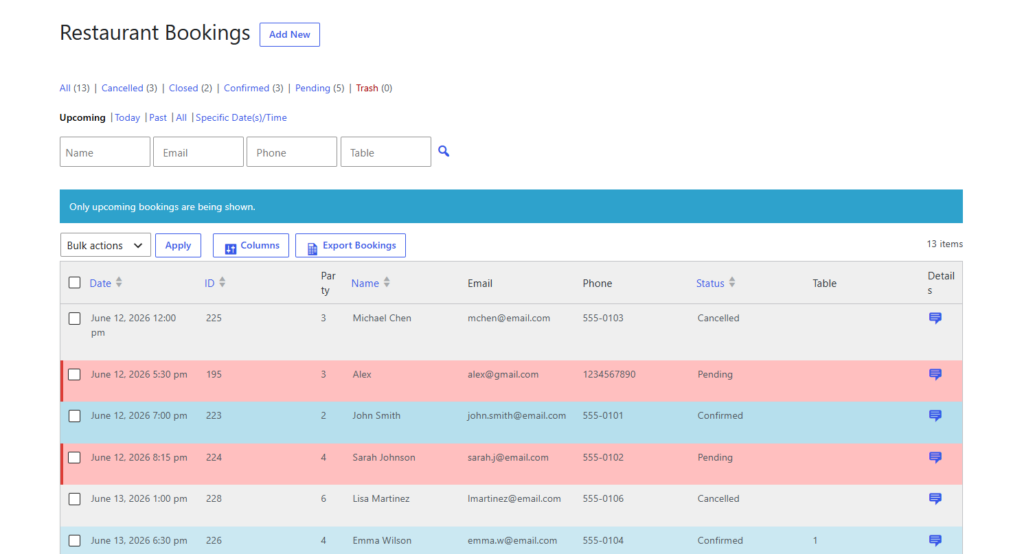Click email alex@gmail.com

click(x=503, y=374)
